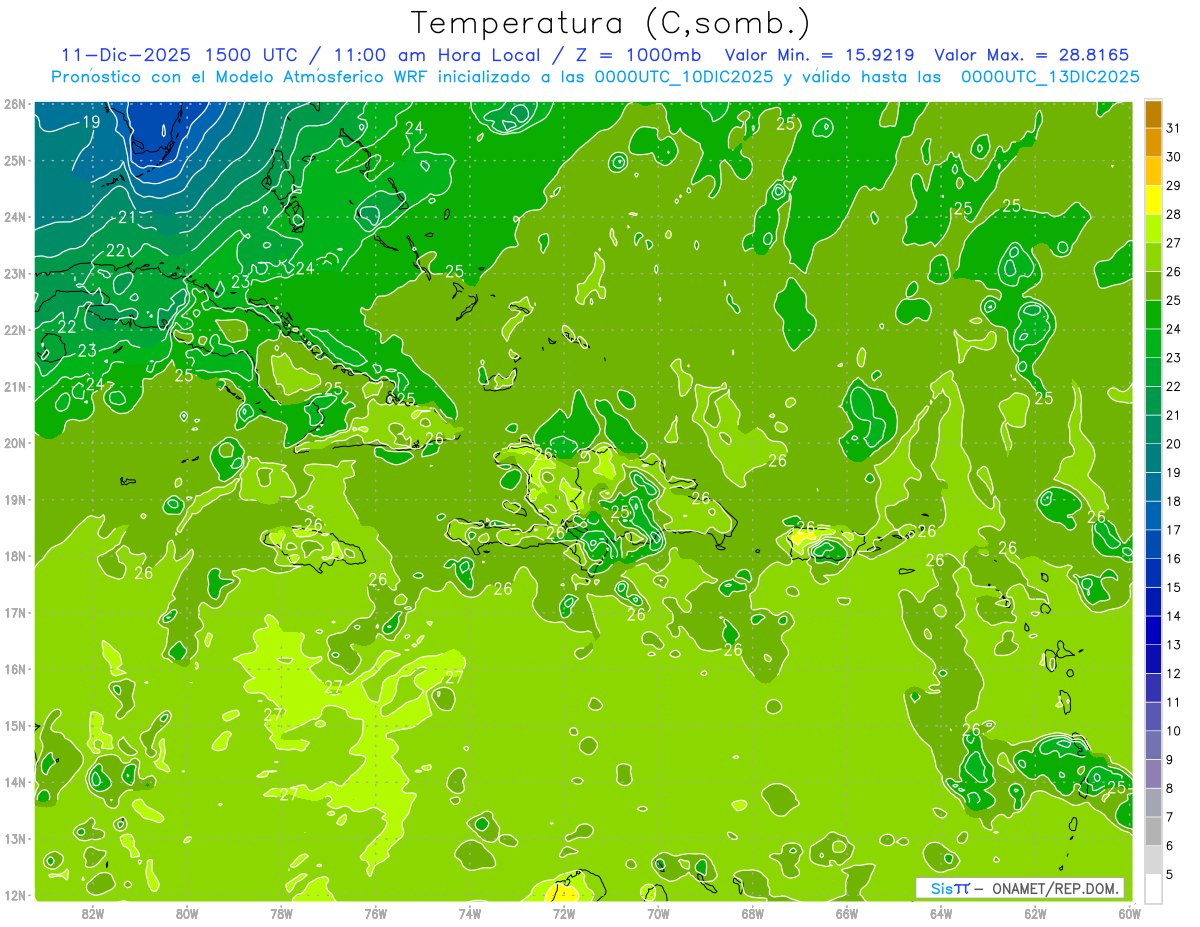
Task: Click color scale value '29'
Action: [1174, 186]
